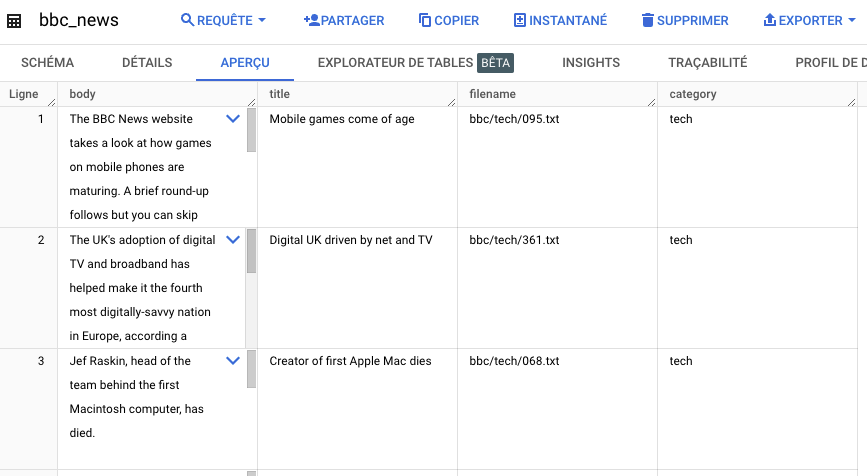Click the title column resize handle
The height and width of the screenshot is (476, 867).
[452, 102]
